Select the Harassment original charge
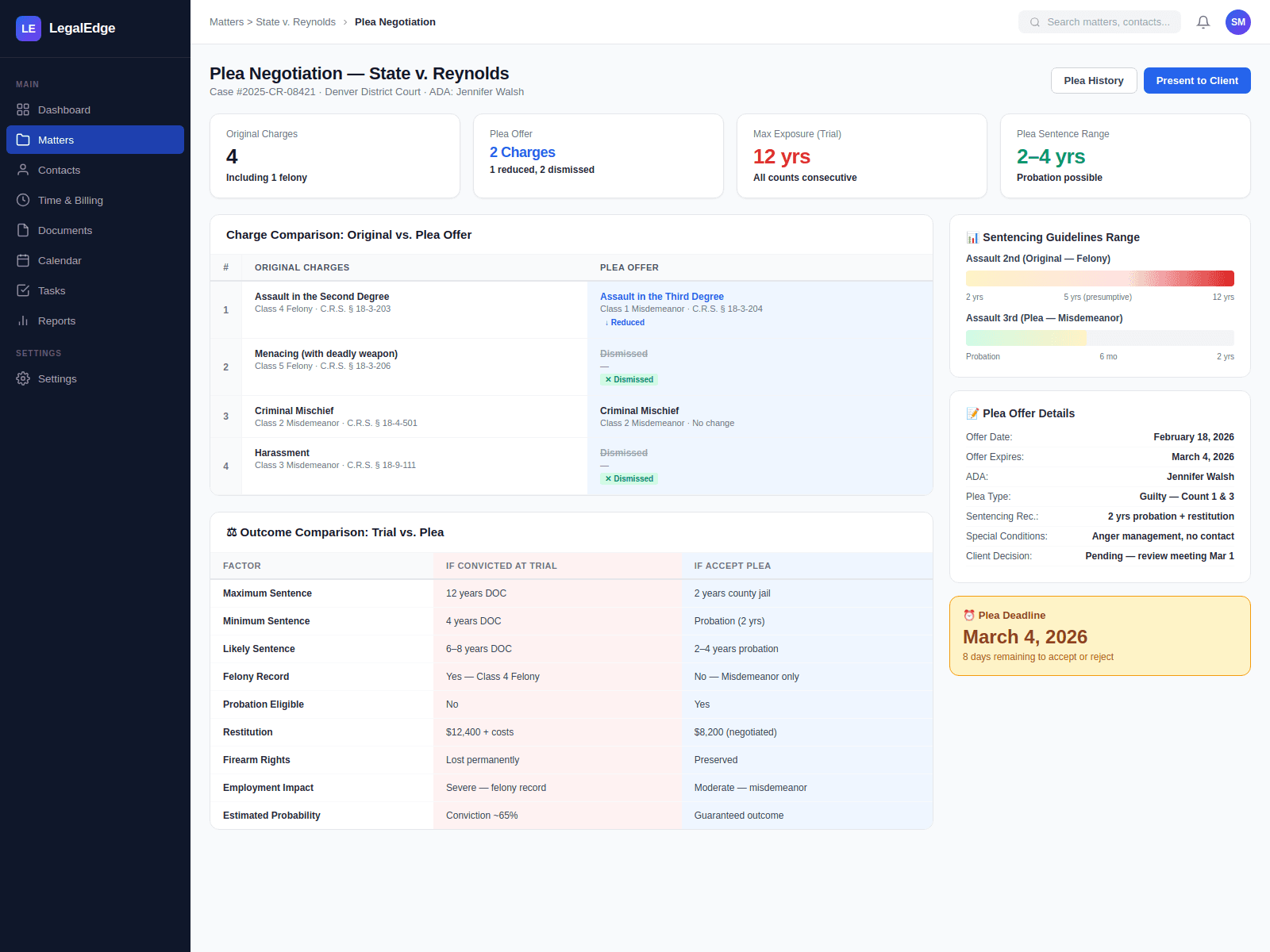Viewport: 1270px width, 952px height. pos(282,453)
